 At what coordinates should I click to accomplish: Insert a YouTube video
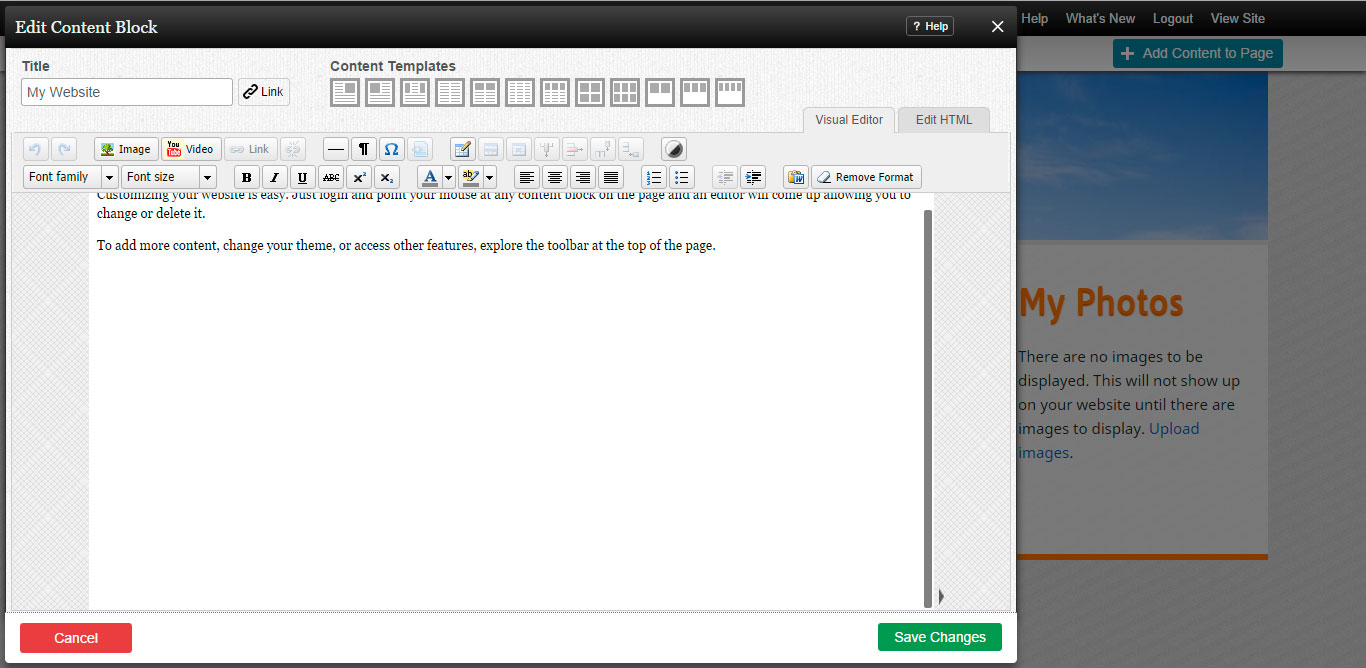(191, 149)
